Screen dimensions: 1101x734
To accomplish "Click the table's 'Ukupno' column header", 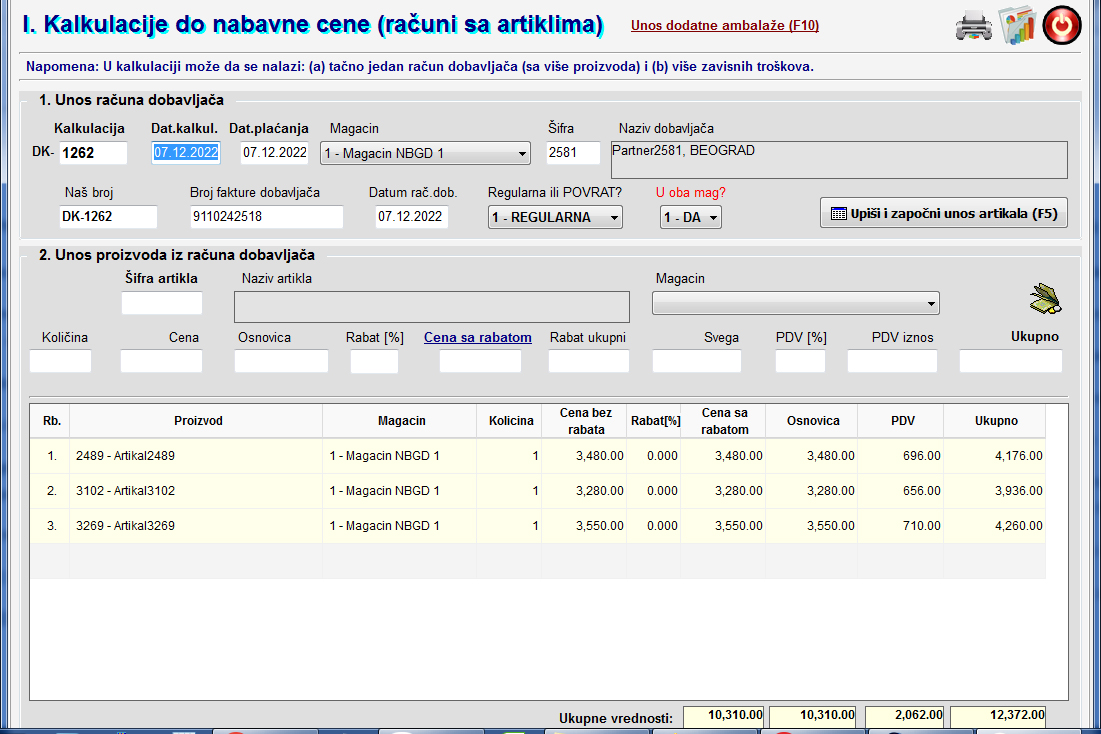I will click(995, 421).
